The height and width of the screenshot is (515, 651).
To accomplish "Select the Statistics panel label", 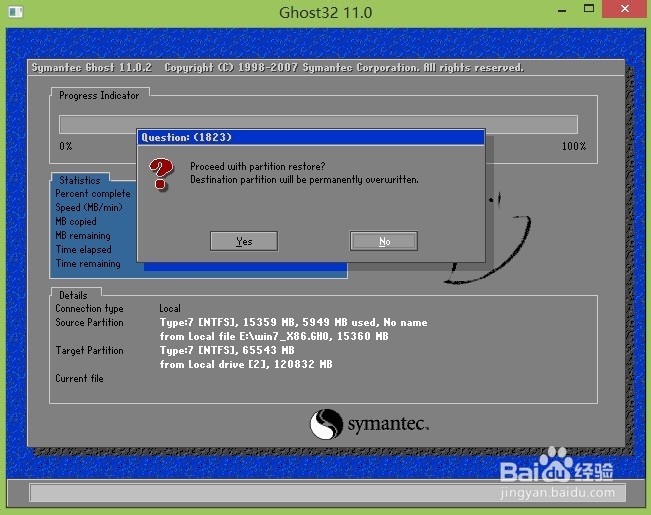I will pos(80,180).
